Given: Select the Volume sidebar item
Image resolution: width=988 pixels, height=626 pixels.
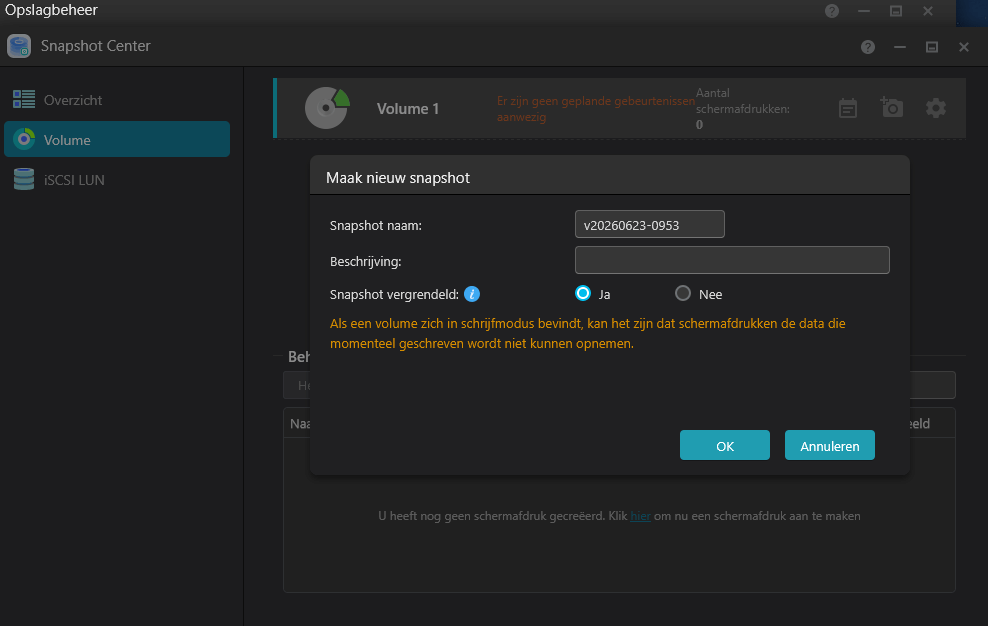Looking at the screenshot, I should click(117, 139).
